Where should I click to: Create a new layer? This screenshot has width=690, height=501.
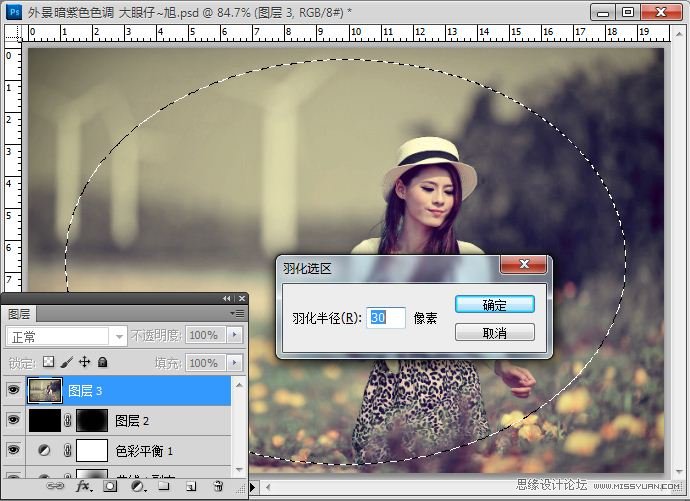pos(191,486)
